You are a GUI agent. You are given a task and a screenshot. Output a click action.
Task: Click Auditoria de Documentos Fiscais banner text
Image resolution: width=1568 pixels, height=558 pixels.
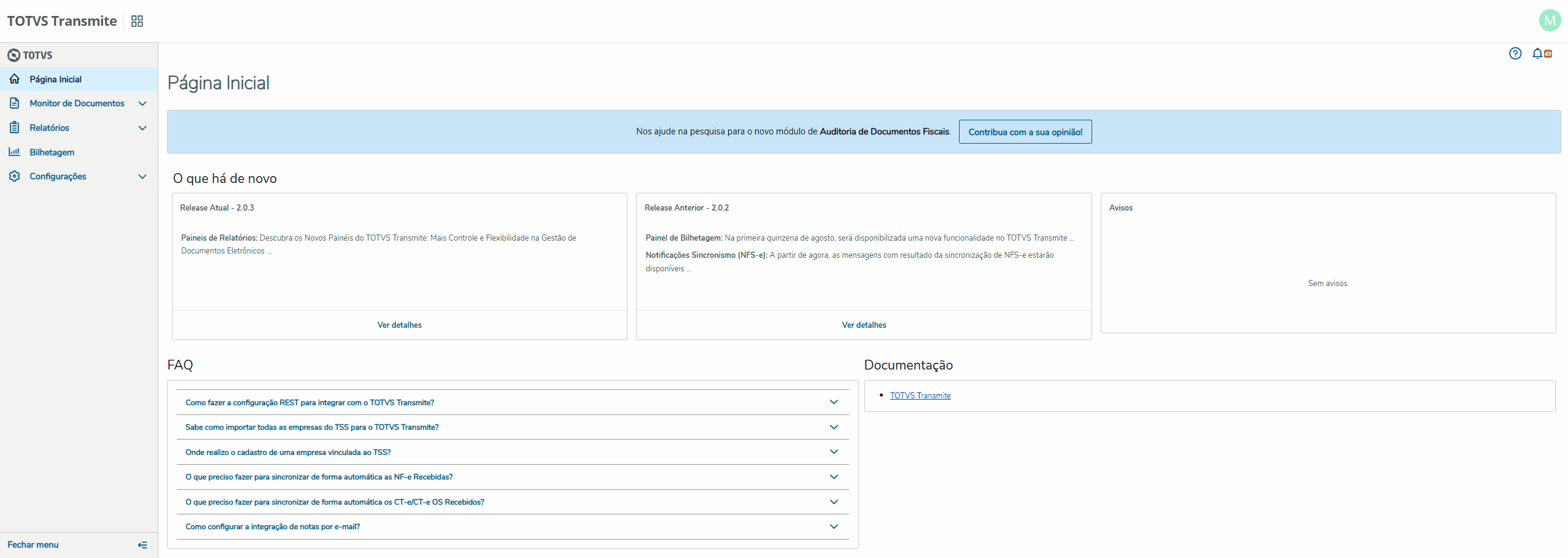pos(885,131)
